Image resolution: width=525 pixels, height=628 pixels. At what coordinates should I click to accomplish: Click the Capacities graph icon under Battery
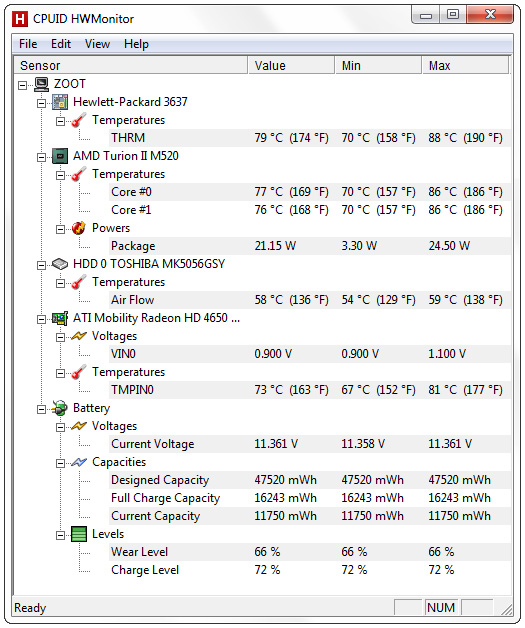point(79,462)
